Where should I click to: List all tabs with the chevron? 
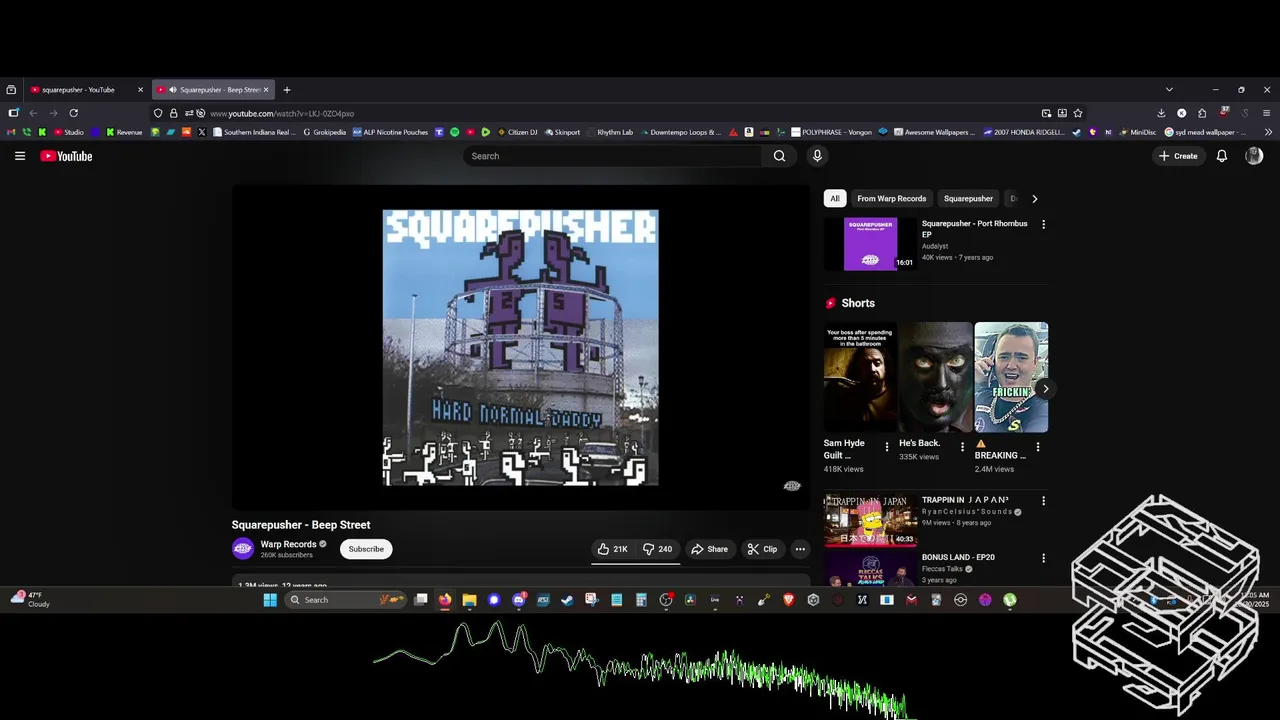1169,90
